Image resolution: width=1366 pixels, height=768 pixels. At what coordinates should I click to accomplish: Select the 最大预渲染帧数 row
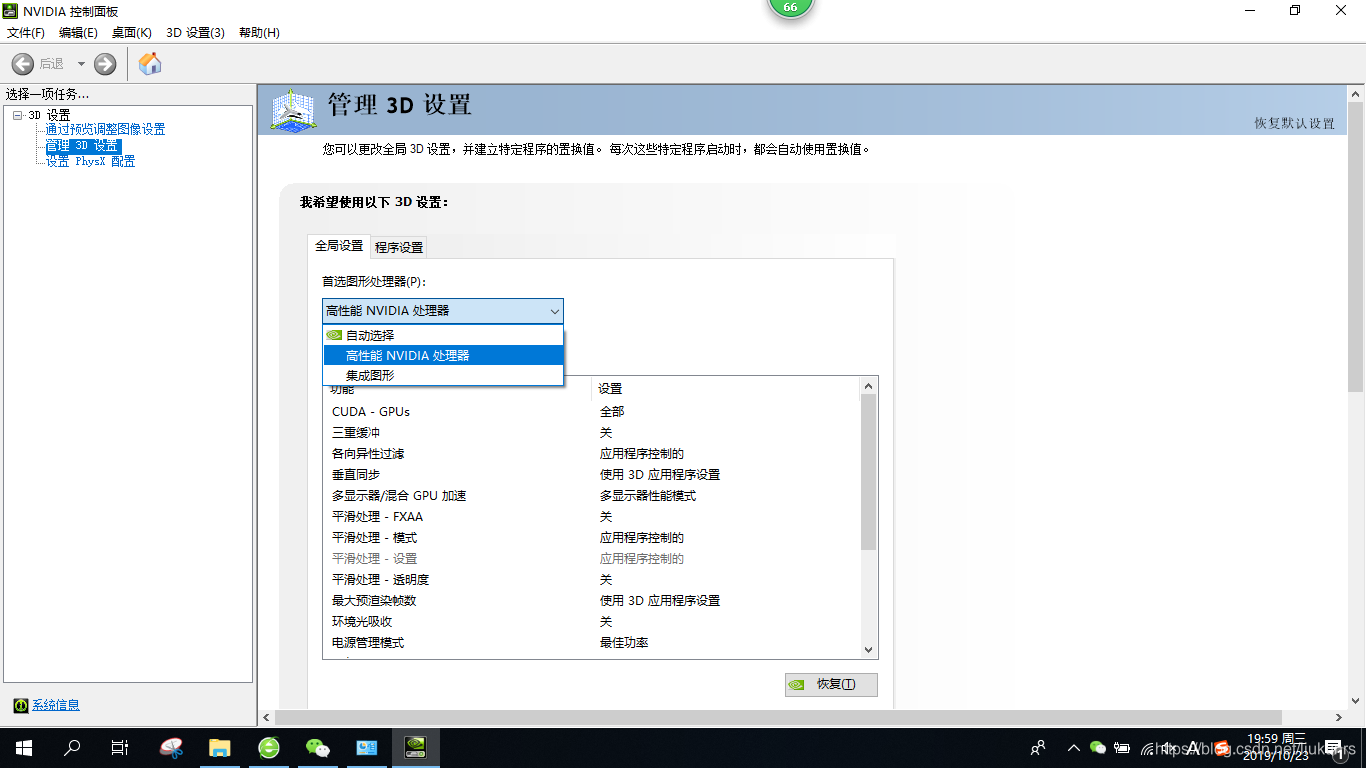[x=590, y=601]
